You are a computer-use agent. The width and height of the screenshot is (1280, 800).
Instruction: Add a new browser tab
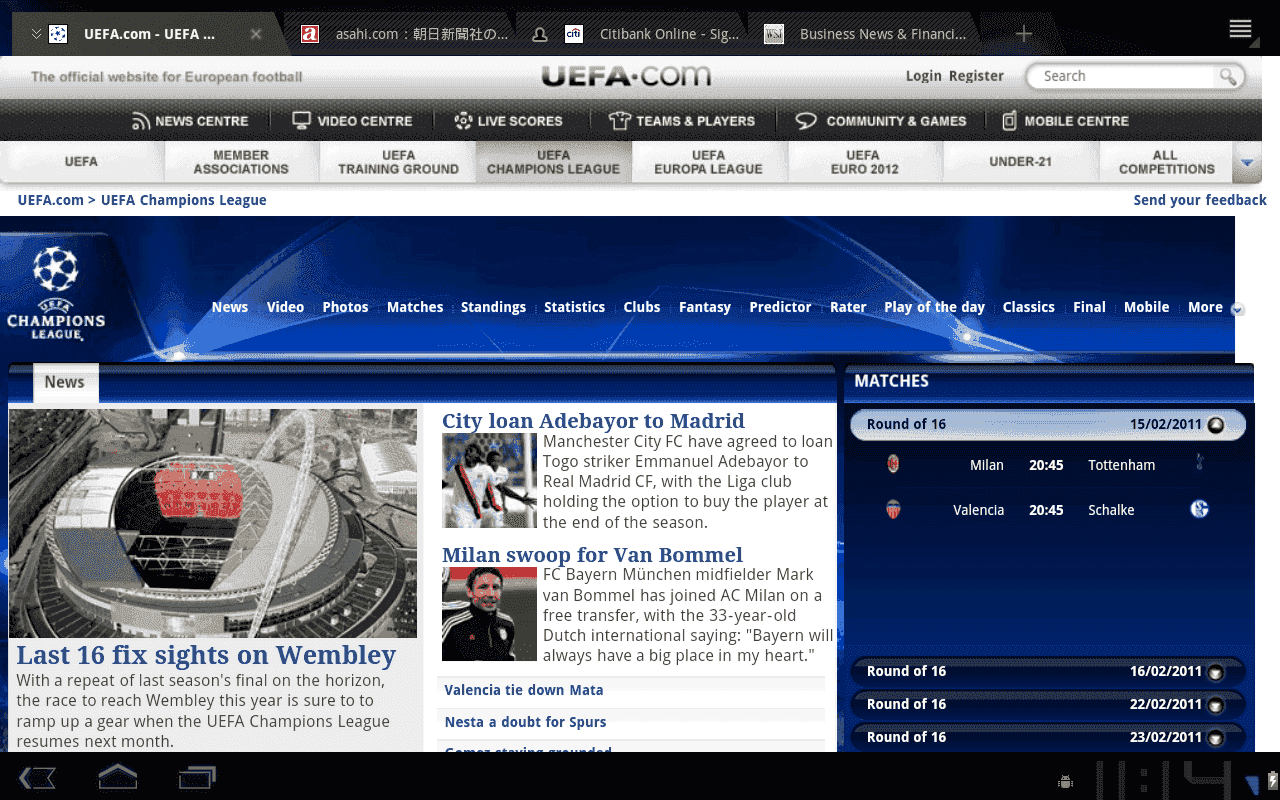pyautogui.click(x=1023, y=34)
